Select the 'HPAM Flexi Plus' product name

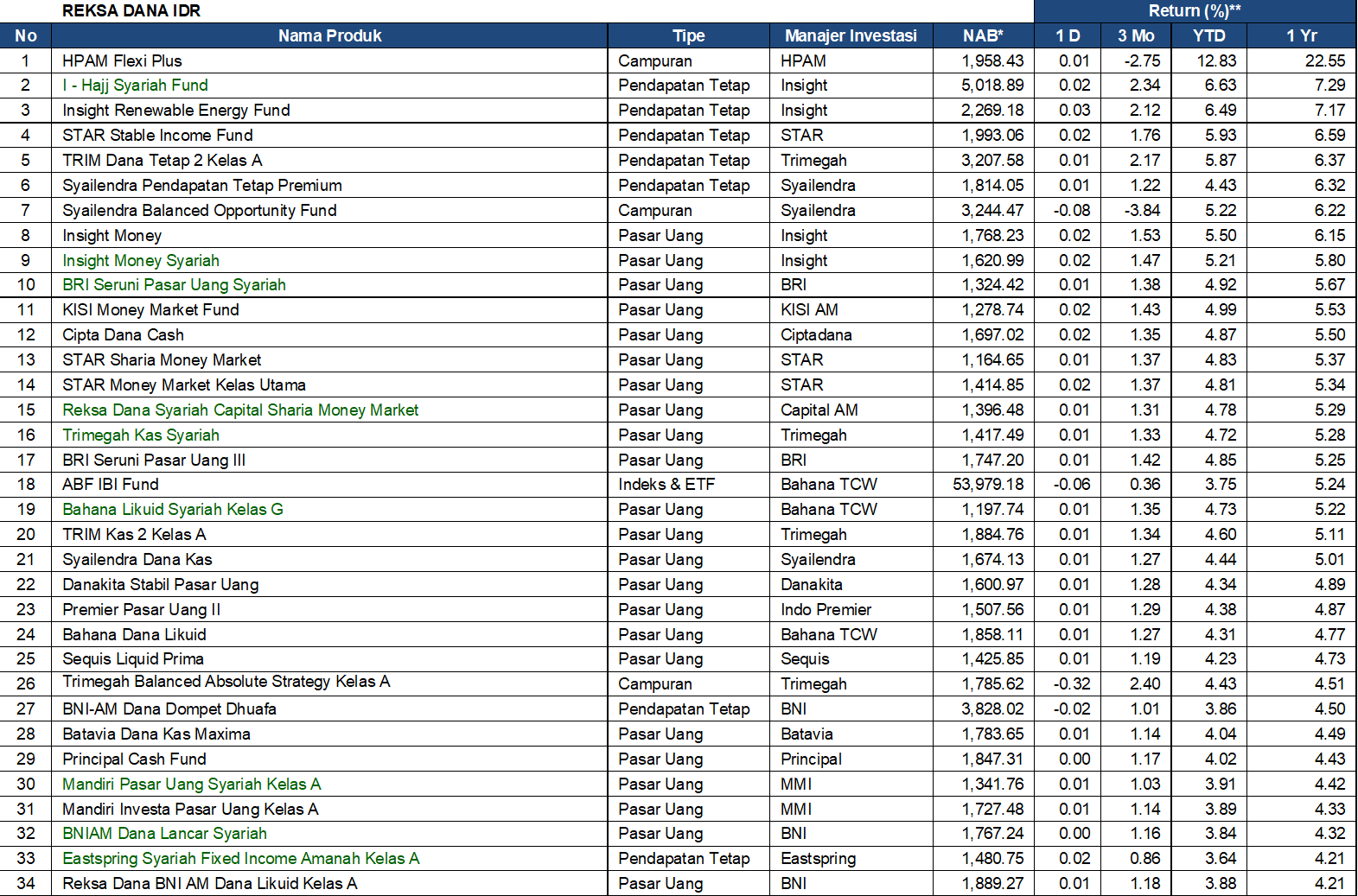[x=122, y=60]
